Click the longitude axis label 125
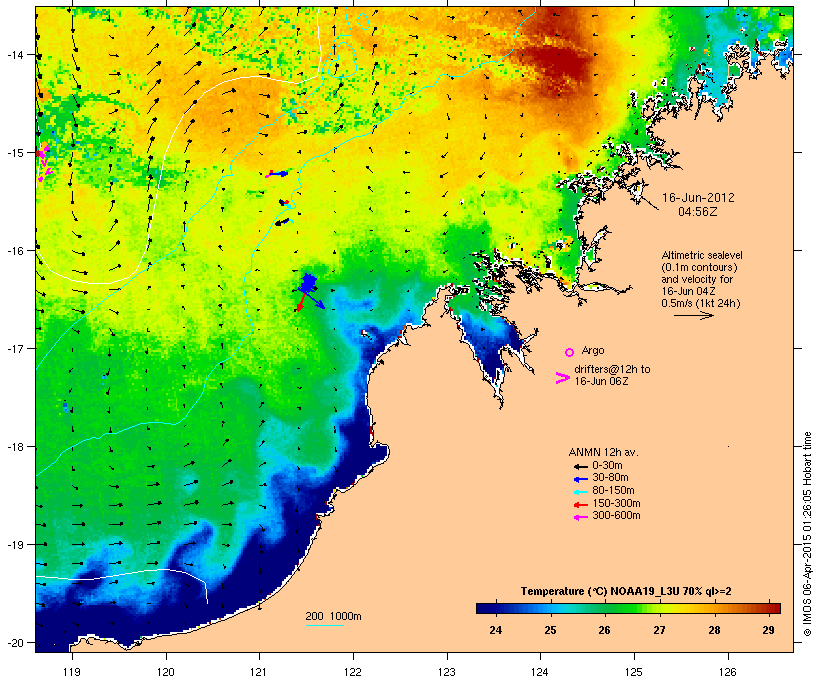820x680 pixels. (634, 672)
